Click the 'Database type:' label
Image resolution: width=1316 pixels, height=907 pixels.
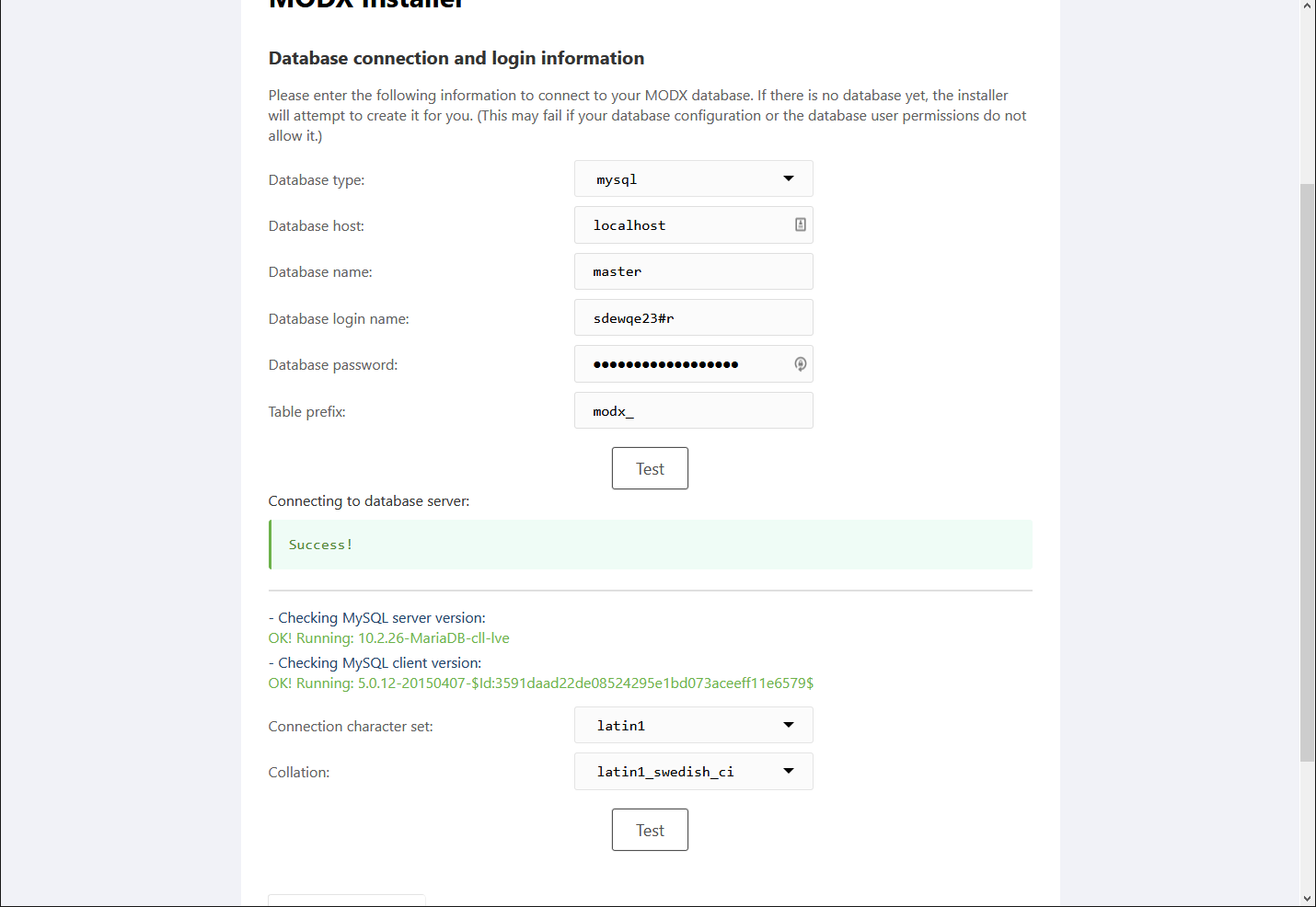click(317, 180)
